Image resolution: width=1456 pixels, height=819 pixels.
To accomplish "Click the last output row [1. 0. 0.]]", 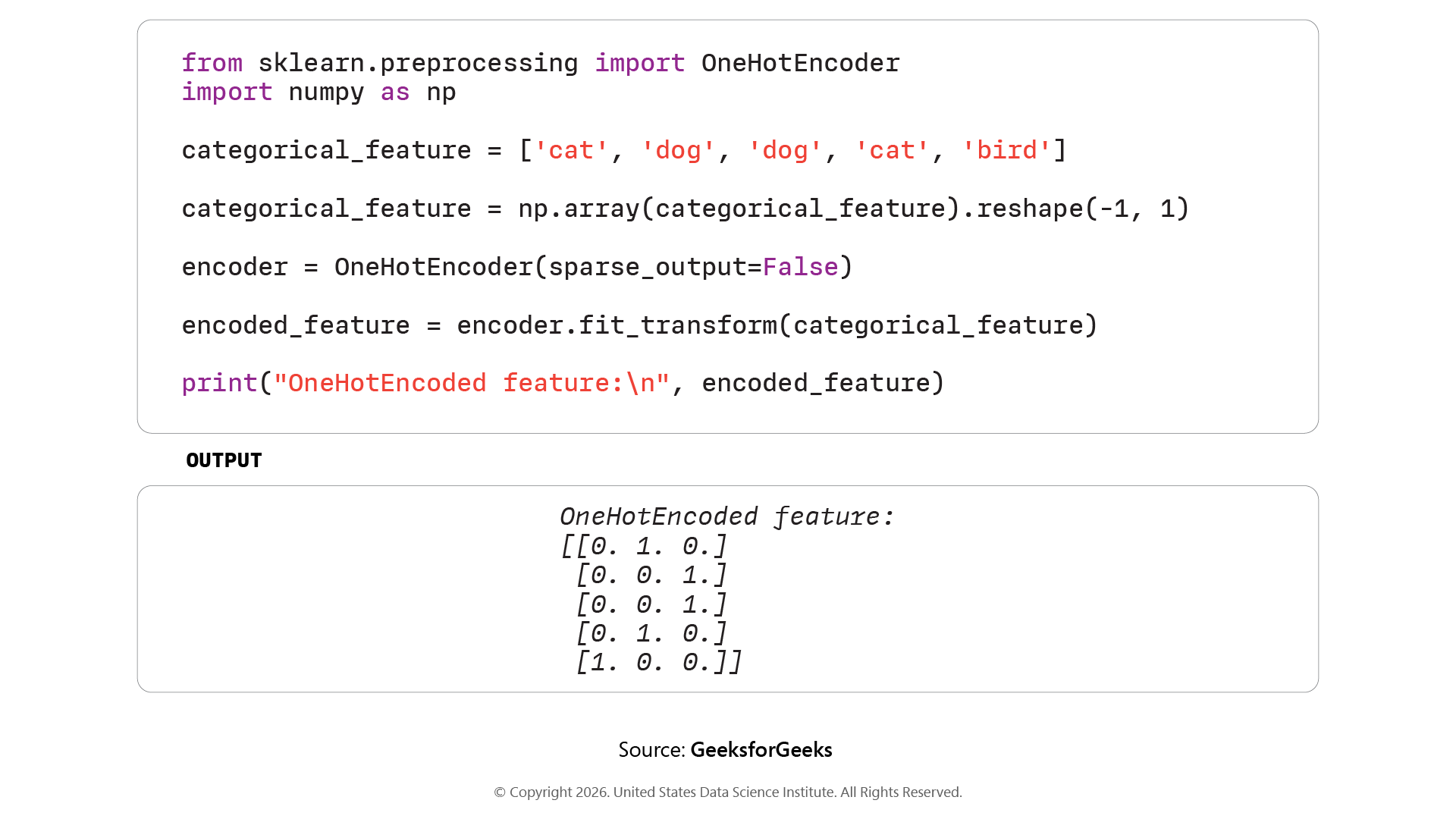I will pos(658,662).
